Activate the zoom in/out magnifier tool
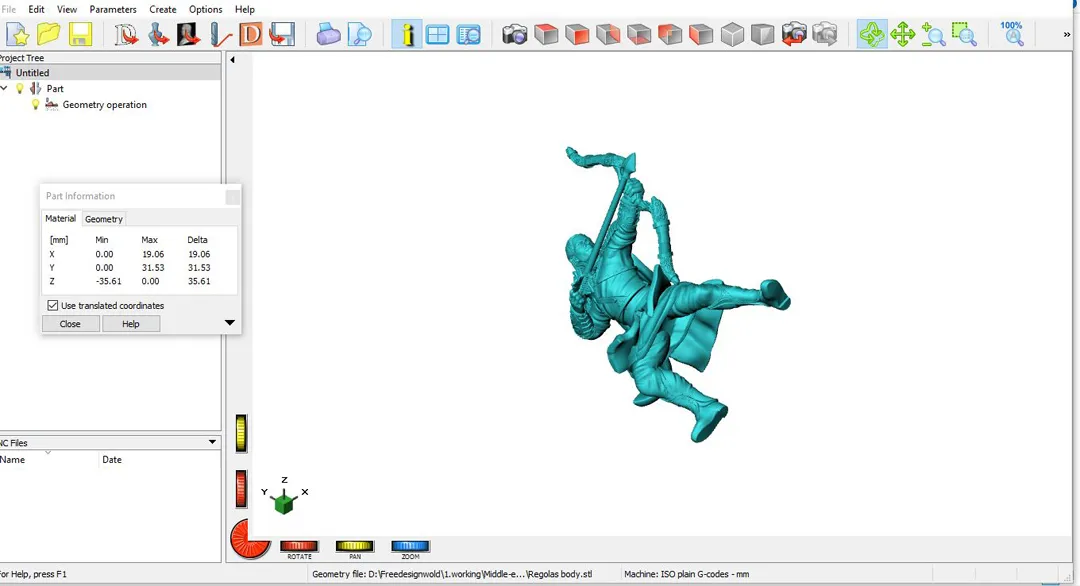 pos(933,34)
